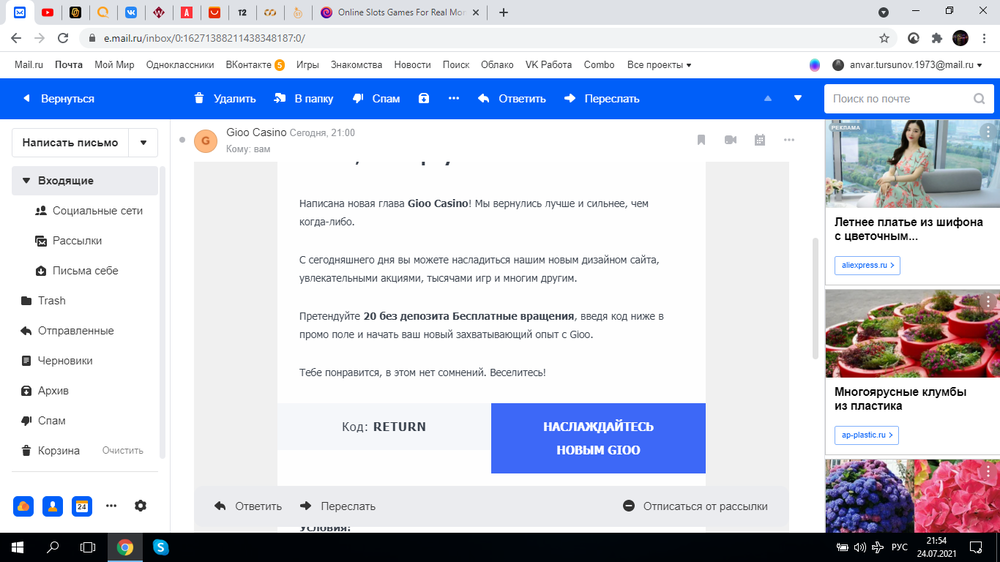Compose new message Написать письмо
Viewport: 1000px width, 562px height.
point(70,142)
